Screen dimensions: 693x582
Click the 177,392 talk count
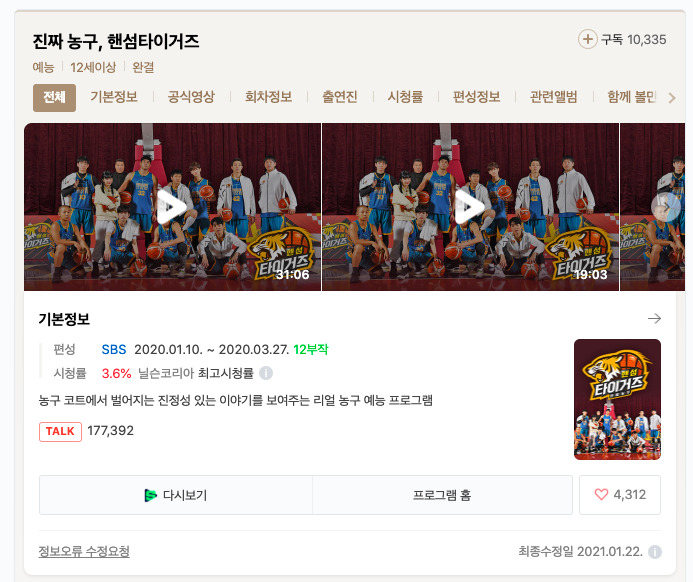[x=110, y=431]
